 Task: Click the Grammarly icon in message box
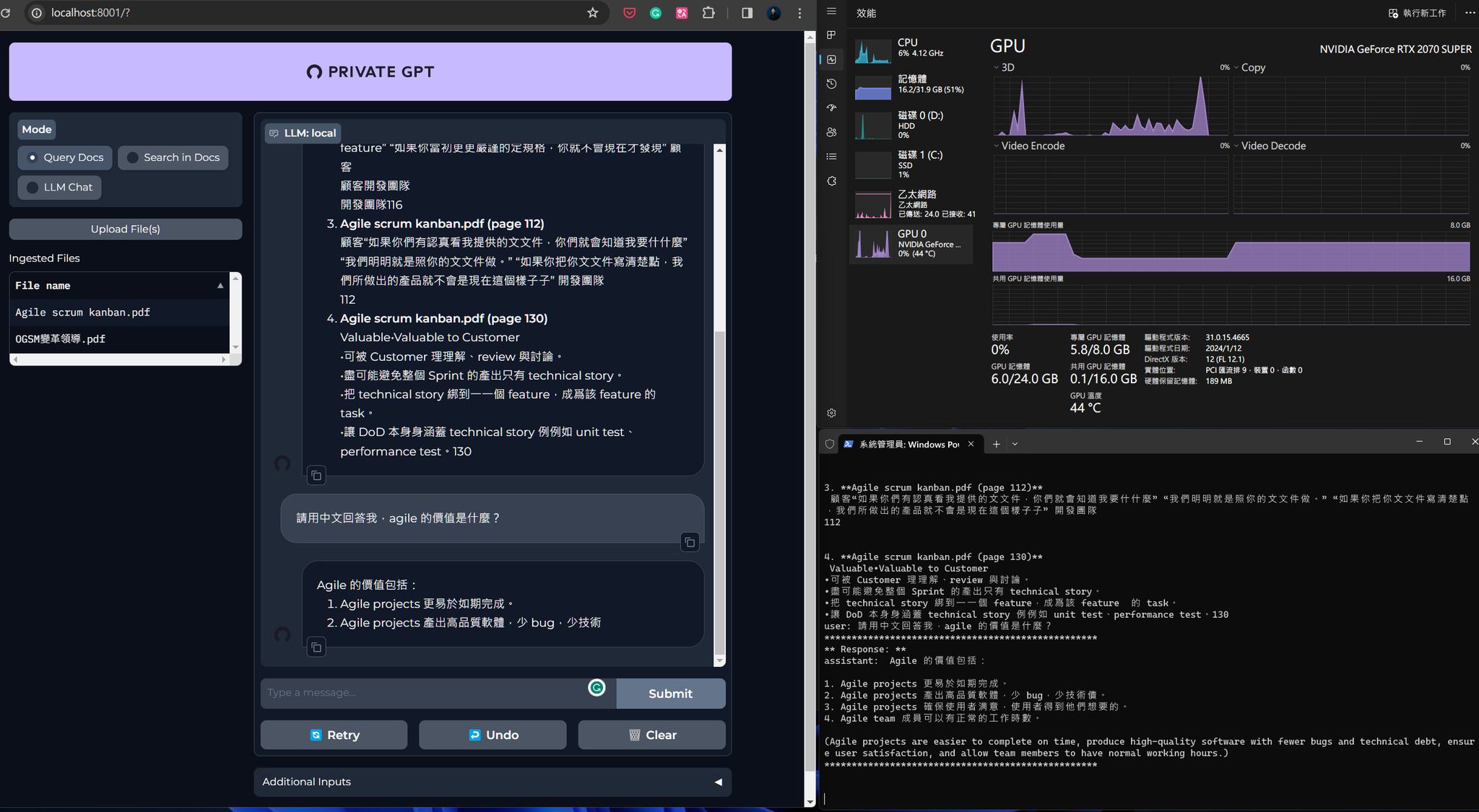[597, 688]
